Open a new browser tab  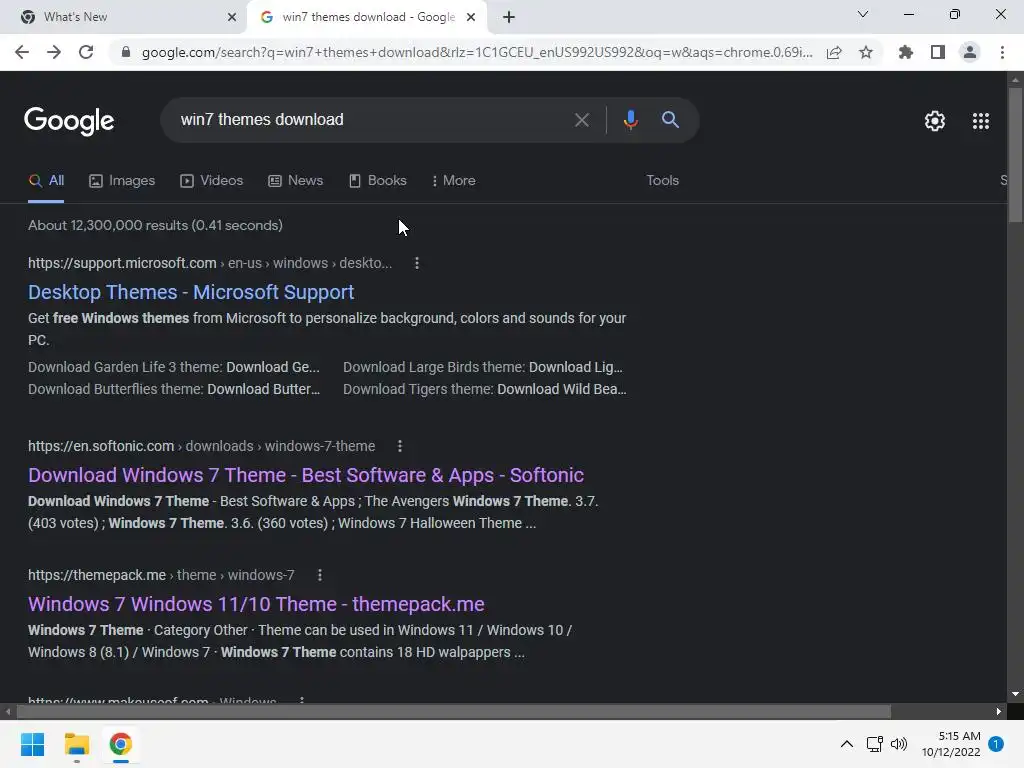coord(509,17)
